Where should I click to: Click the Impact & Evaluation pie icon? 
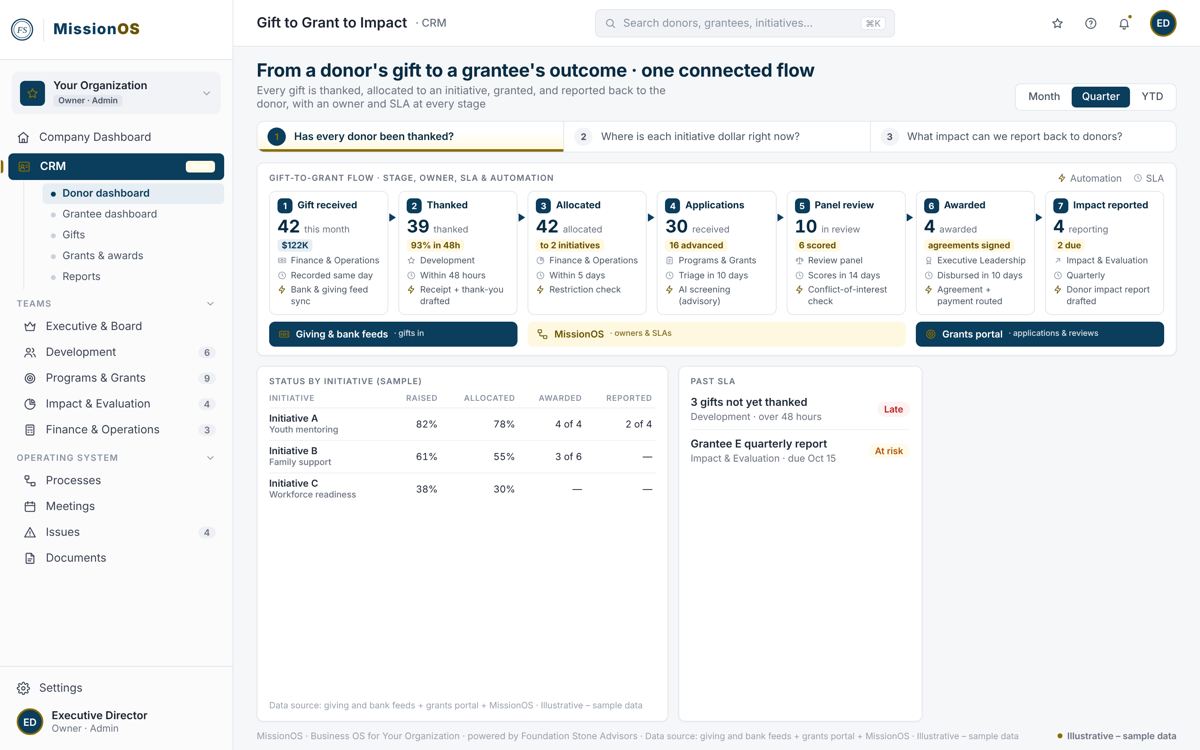[30, 404]
